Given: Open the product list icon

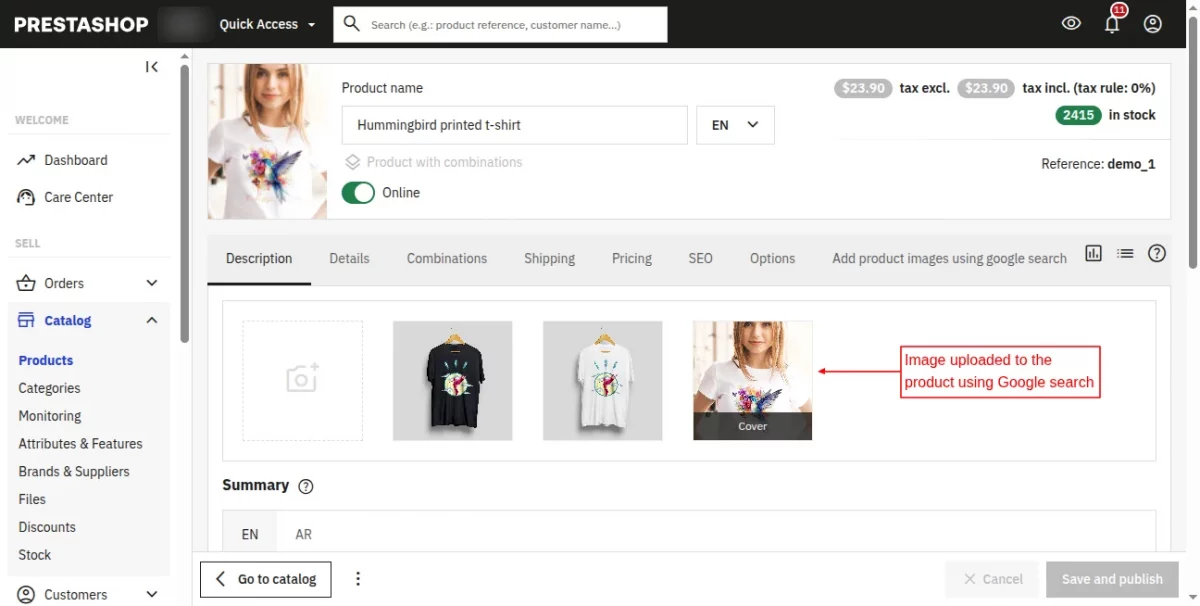Looking at the screenshot, I should click(x=1125, y=254).
